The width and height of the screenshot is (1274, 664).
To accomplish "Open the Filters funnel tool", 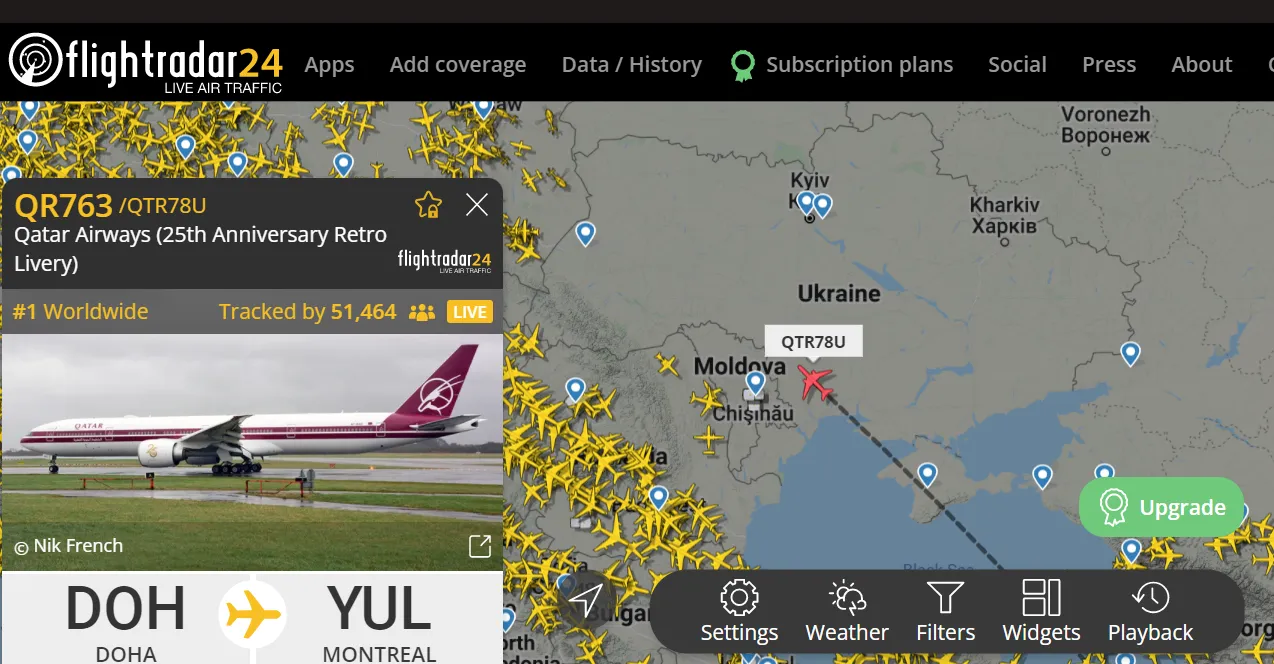I will (x=945, y=611).
